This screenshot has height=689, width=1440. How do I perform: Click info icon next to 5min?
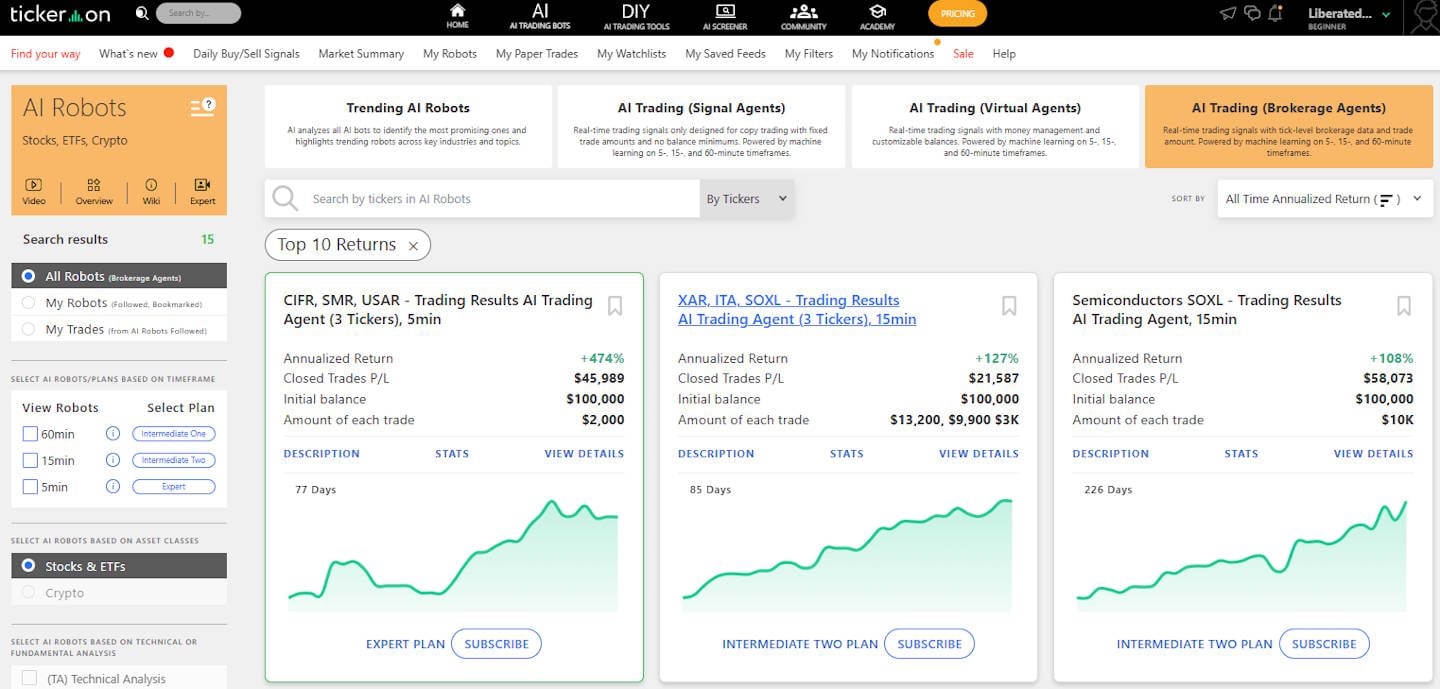[x=113, y=487]
